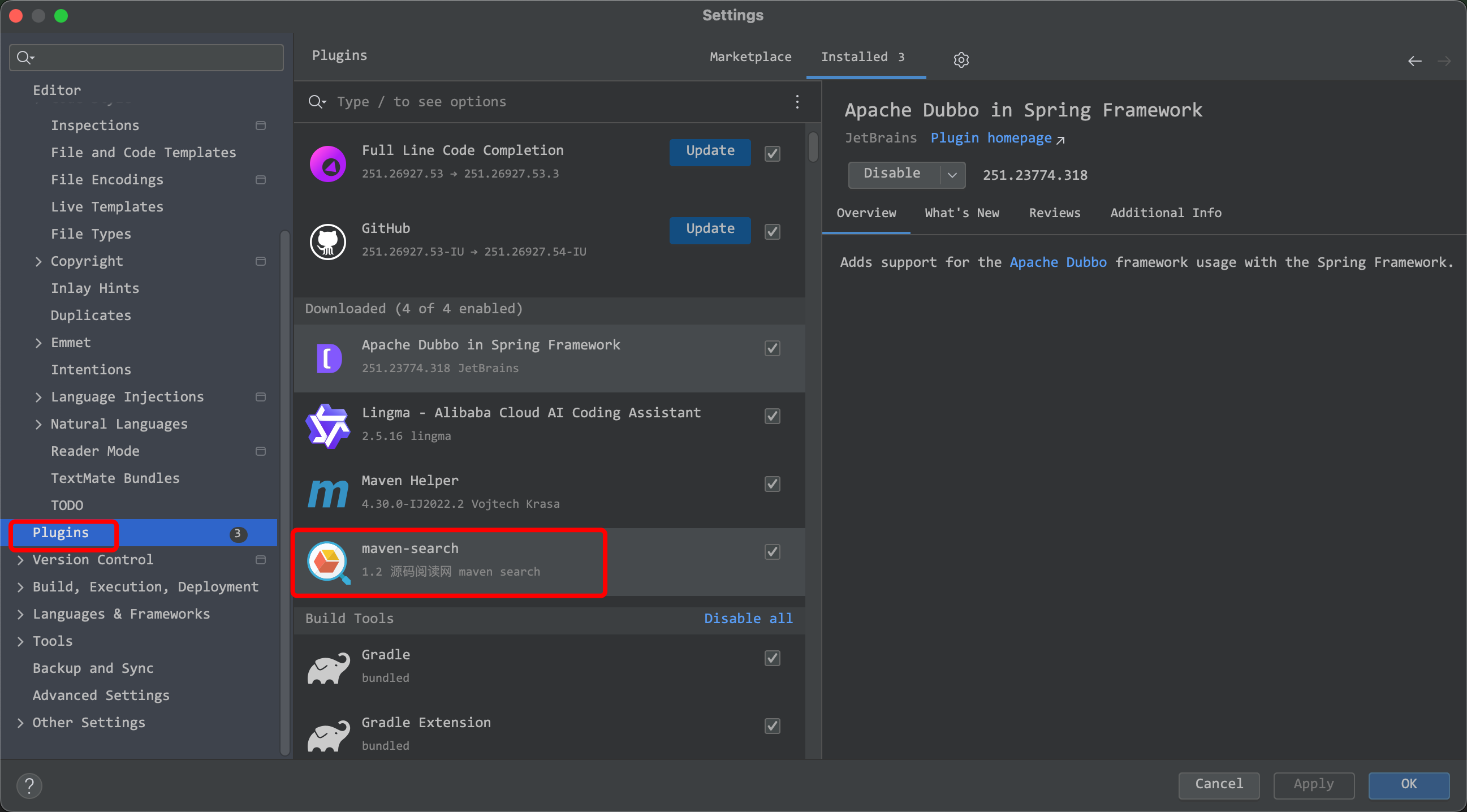The image size is (1467, 812).
Task: Open the Reviews tab
Action: [x=1054, y=213]
